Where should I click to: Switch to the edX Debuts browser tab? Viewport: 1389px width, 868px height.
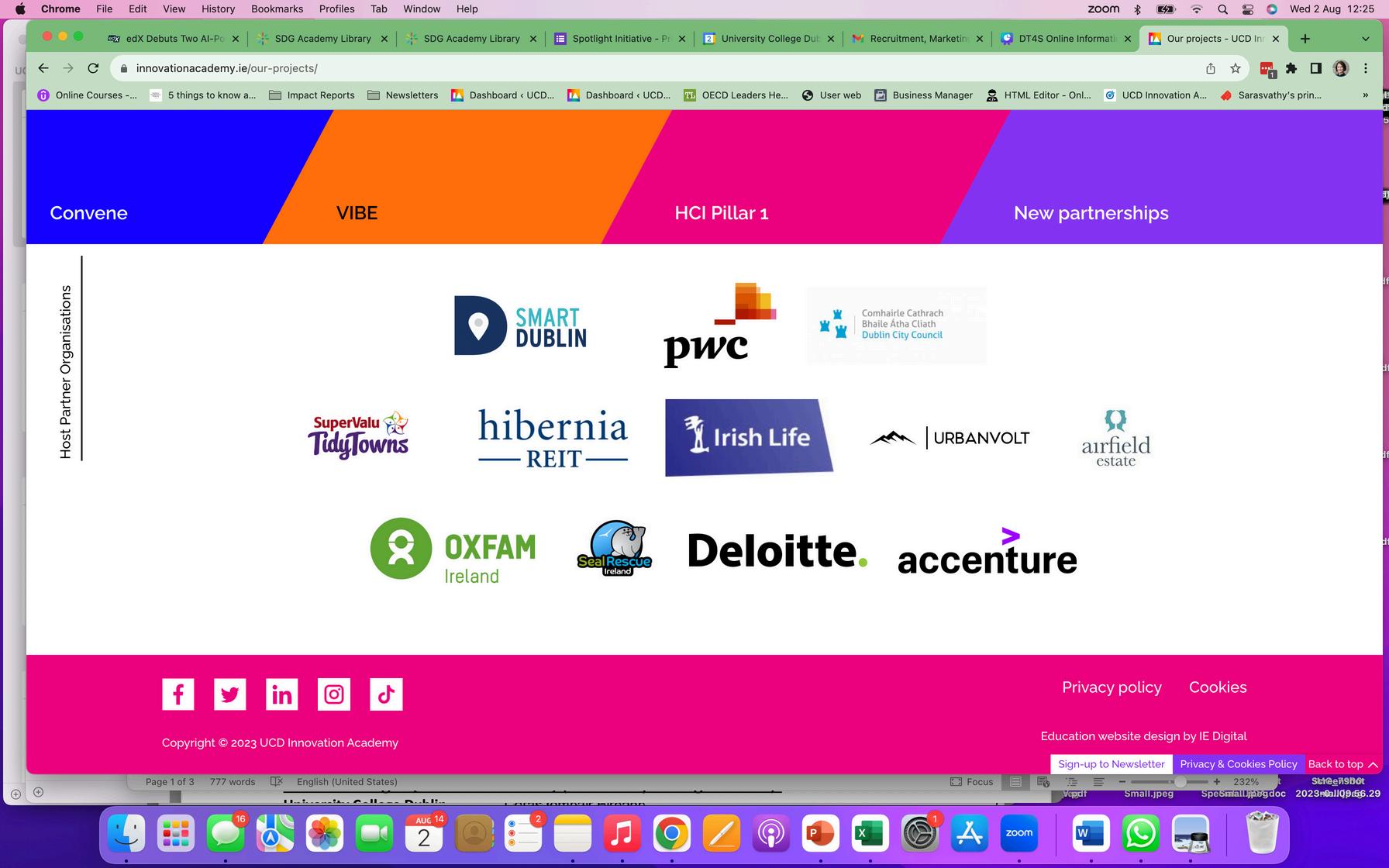click(173, 39)
